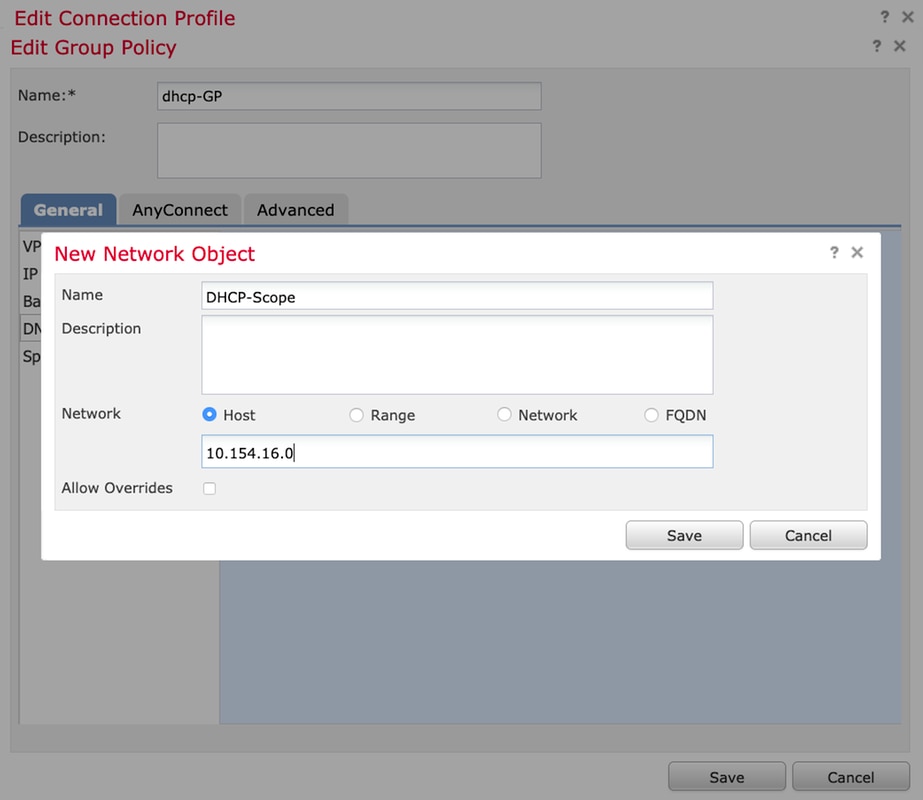Image resolution: width=923 pixels, height=800 pixels.
Task: Select the Host radio button
Action: (209, 414)
